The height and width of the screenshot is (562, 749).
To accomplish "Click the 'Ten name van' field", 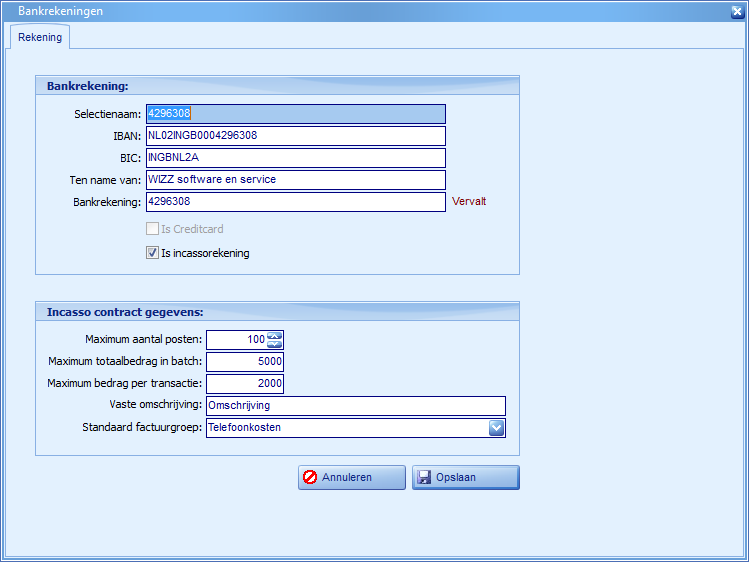I will pos(295,180).
